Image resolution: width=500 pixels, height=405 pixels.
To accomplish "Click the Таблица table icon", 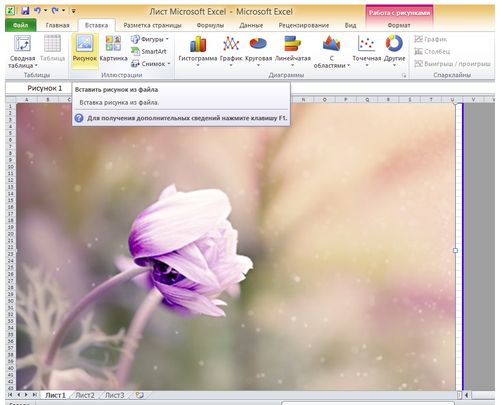I will pos(52,49).
